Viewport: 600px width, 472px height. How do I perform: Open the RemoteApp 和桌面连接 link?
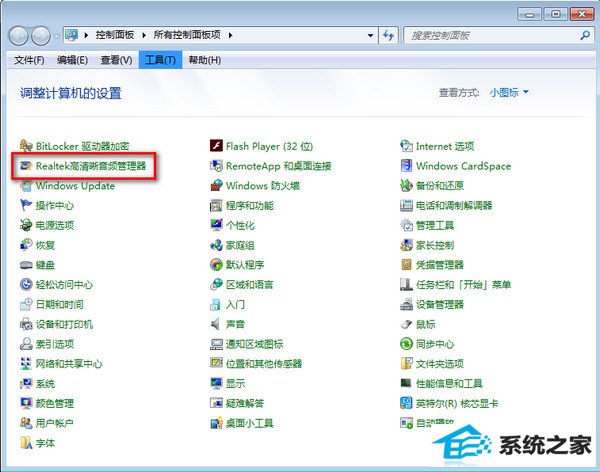(279, 166)
